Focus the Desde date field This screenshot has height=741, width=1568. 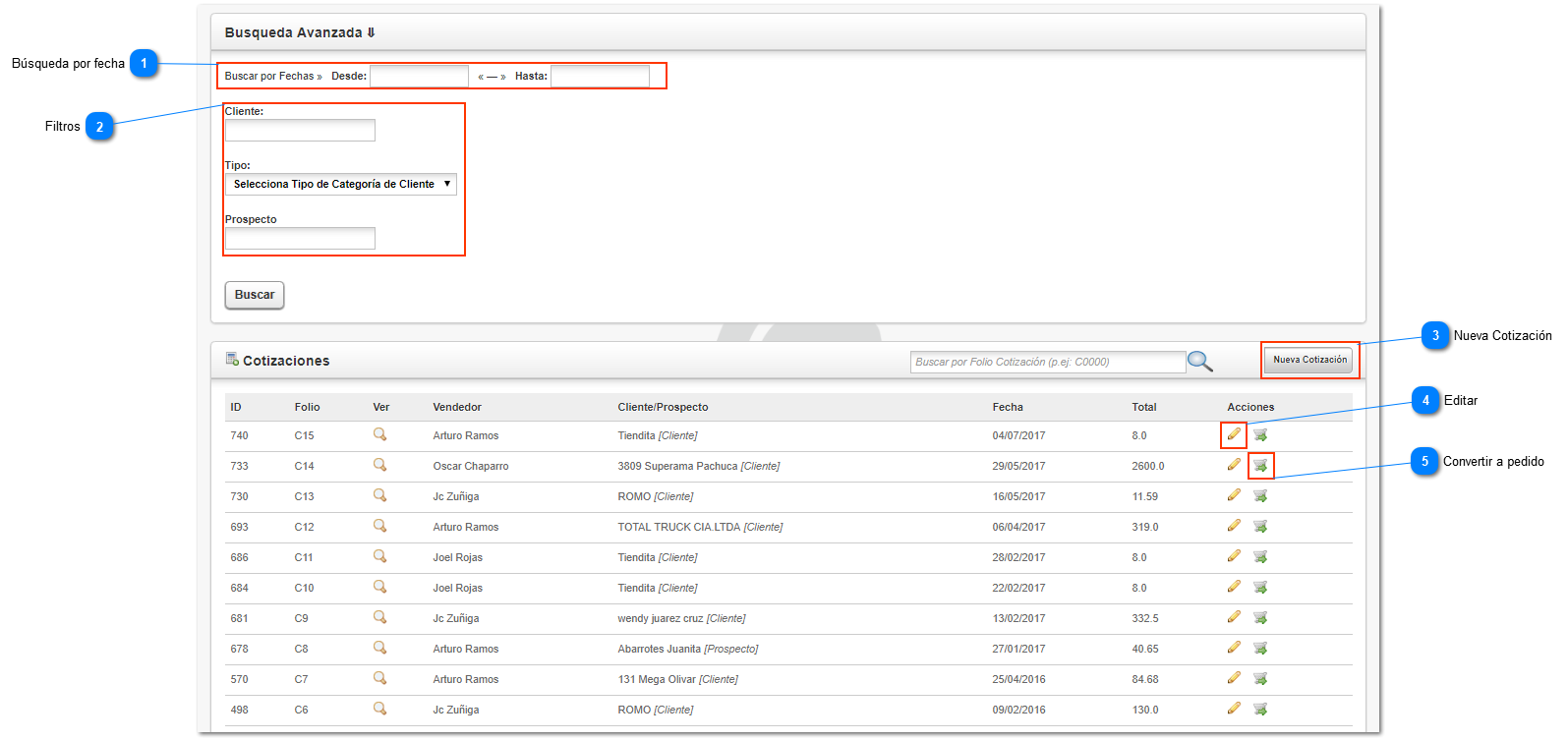click(x=420, y=76)
